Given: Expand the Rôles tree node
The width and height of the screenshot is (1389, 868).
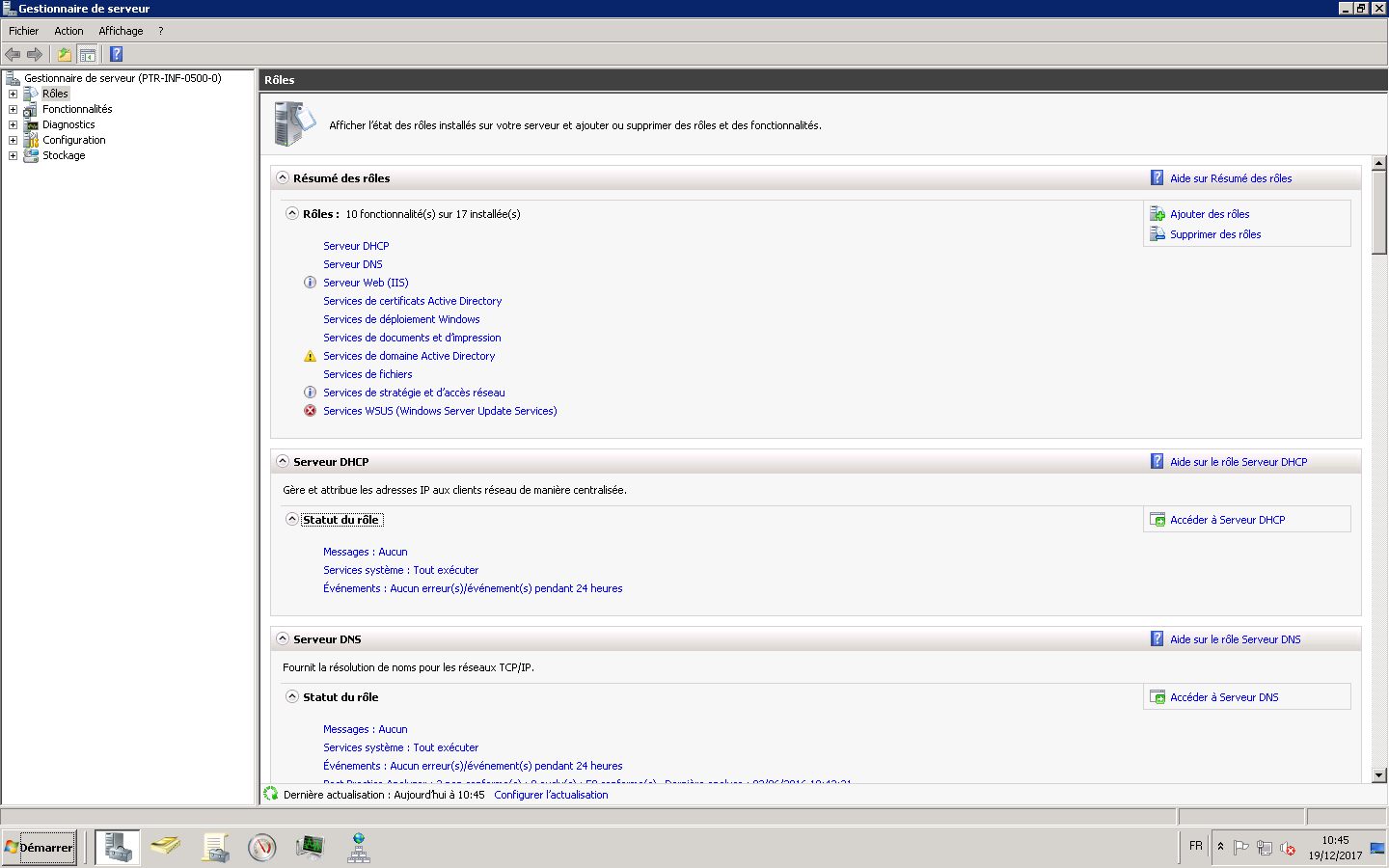Looking at the screenshot, I should (x=13, y=94).
